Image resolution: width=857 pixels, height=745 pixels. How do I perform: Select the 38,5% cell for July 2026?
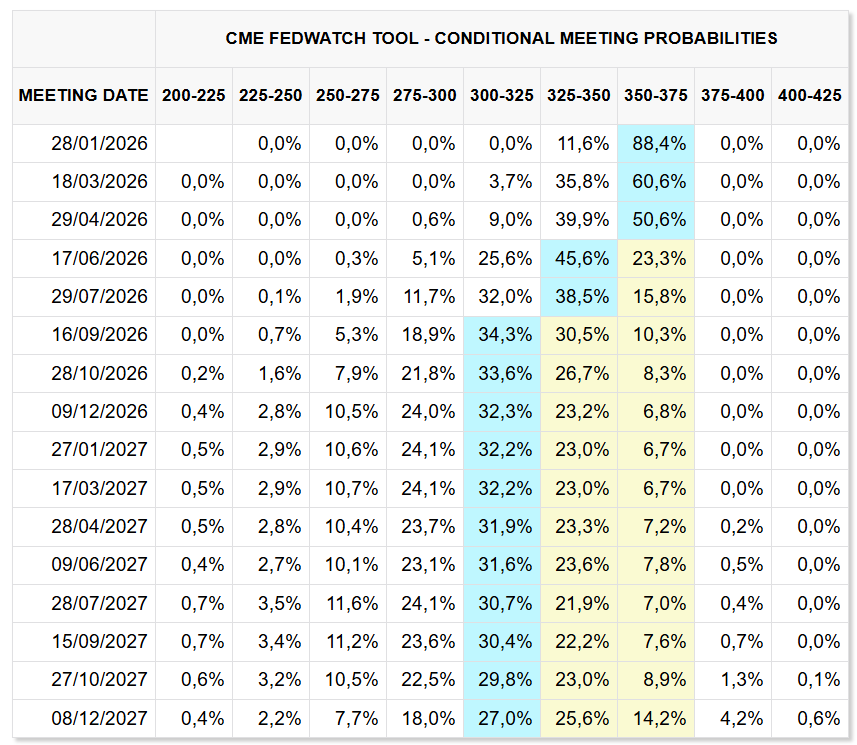click(x=582, y=297)
